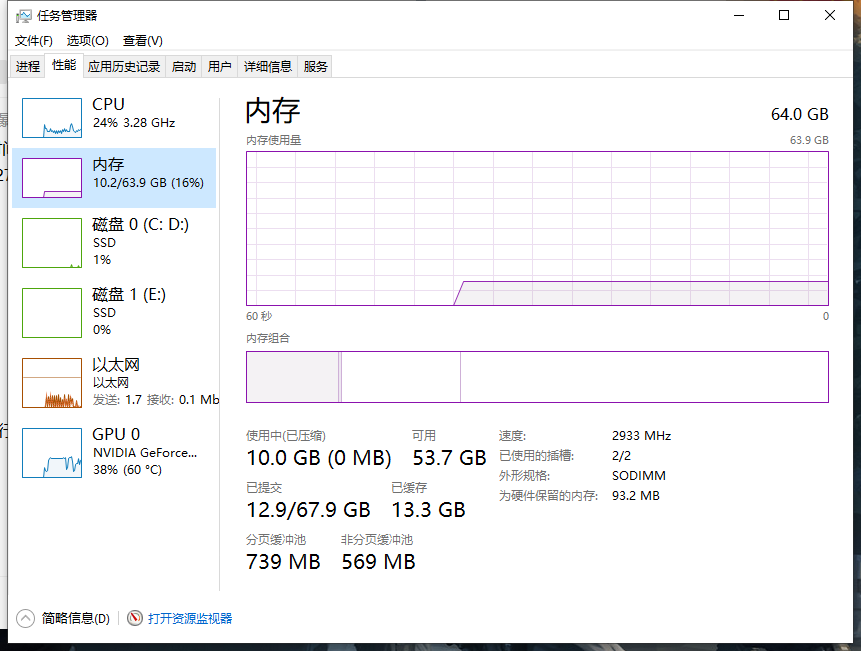Click the 10.2/63.9 GB (16%) memory text
This screenshot has width=861, height=651.
[x=148, y=182]
